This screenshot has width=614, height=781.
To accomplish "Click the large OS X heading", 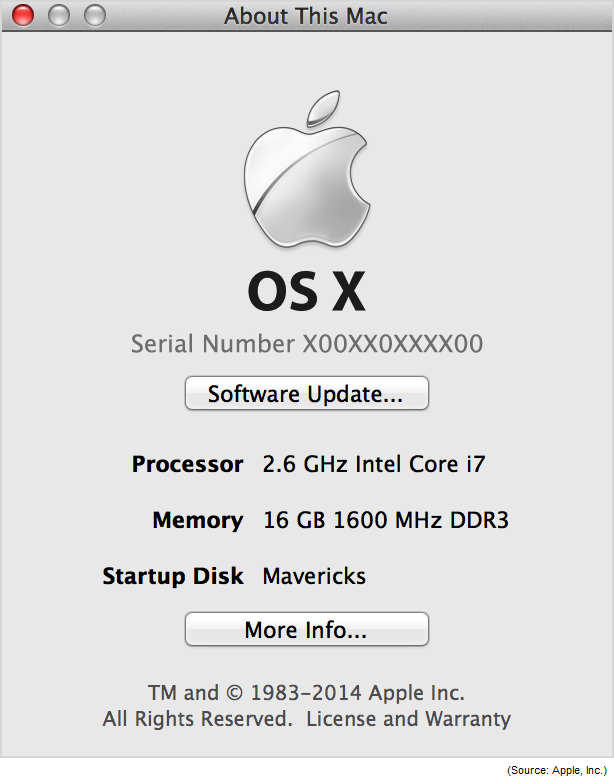I will pos(306,292).
